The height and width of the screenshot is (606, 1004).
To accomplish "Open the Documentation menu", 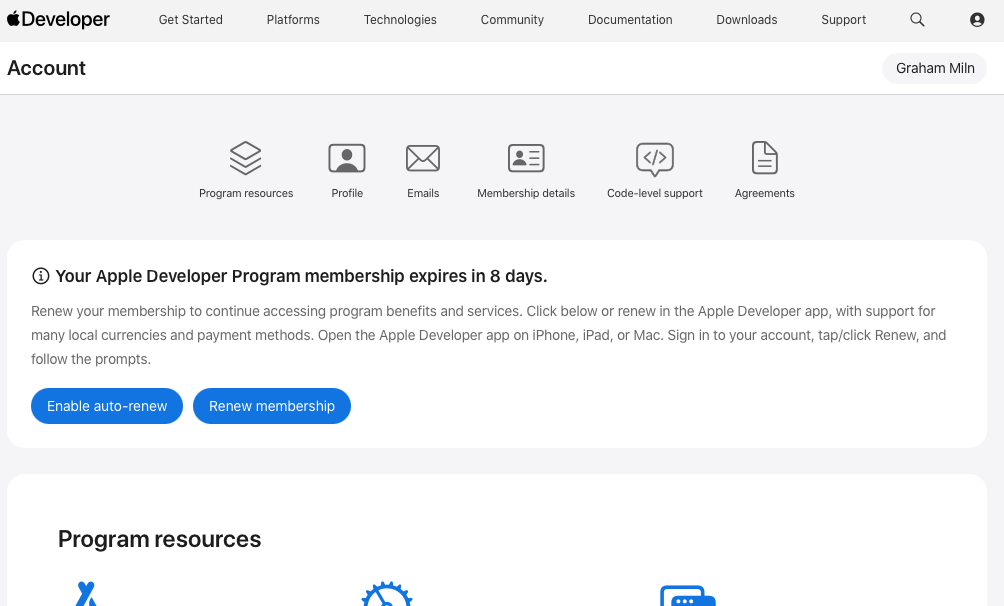I will pos(630,20).
